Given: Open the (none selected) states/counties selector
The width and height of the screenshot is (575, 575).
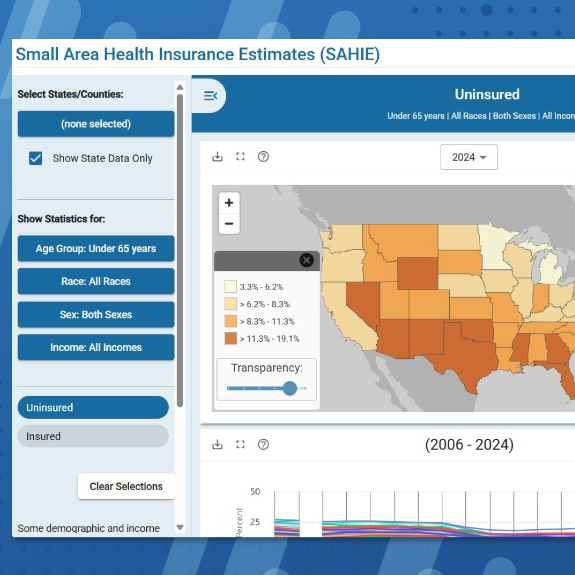Looking at the screenshot, I should [96, 124].
